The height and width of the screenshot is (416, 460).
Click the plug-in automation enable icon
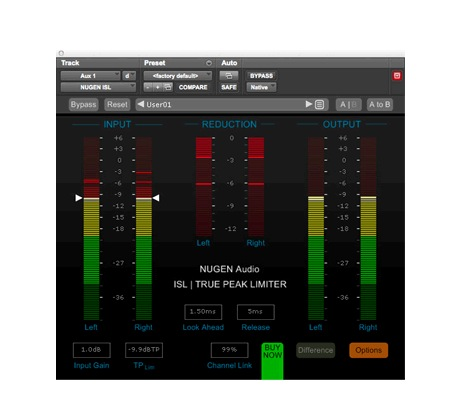point(229,76)
